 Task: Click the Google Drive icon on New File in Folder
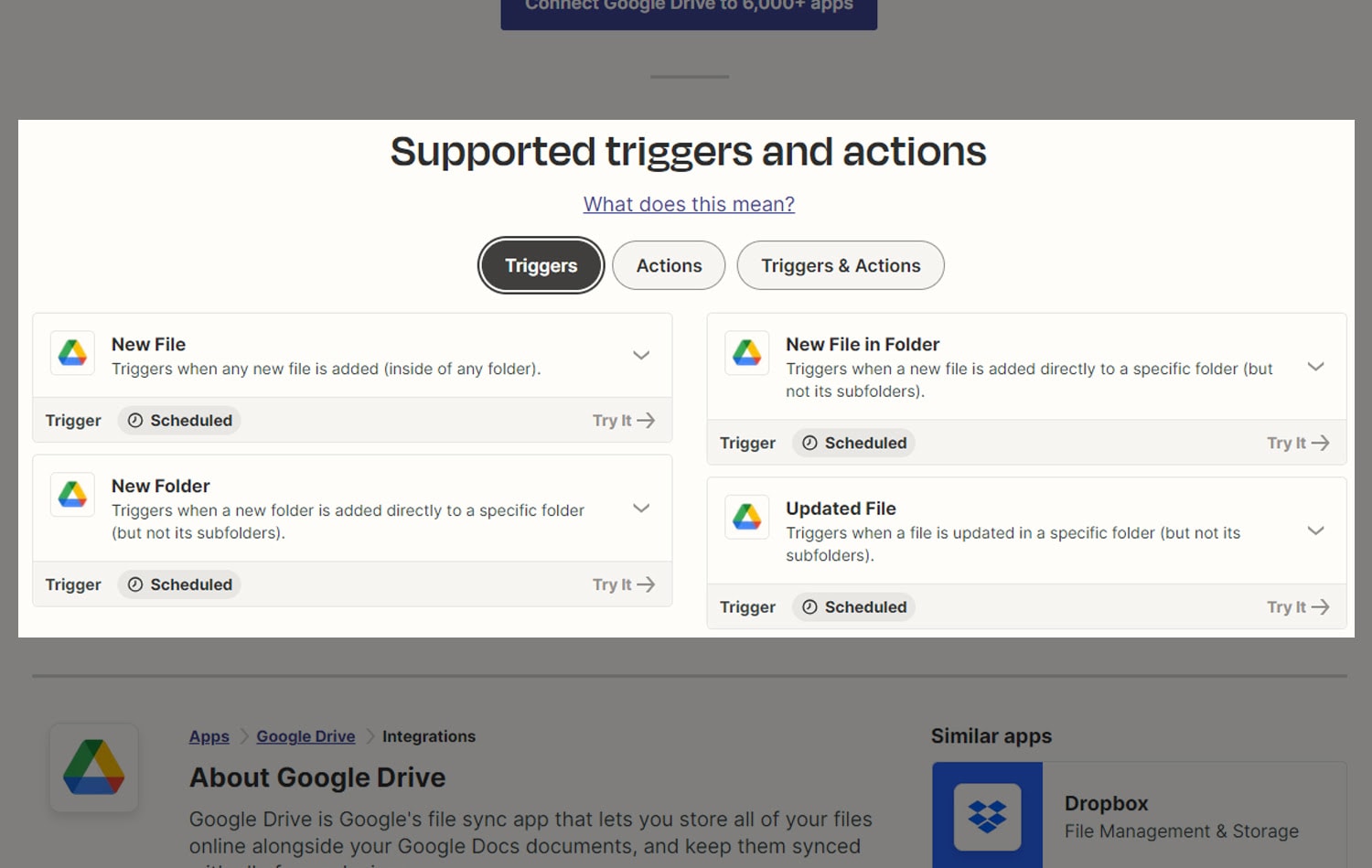point(746,353)
